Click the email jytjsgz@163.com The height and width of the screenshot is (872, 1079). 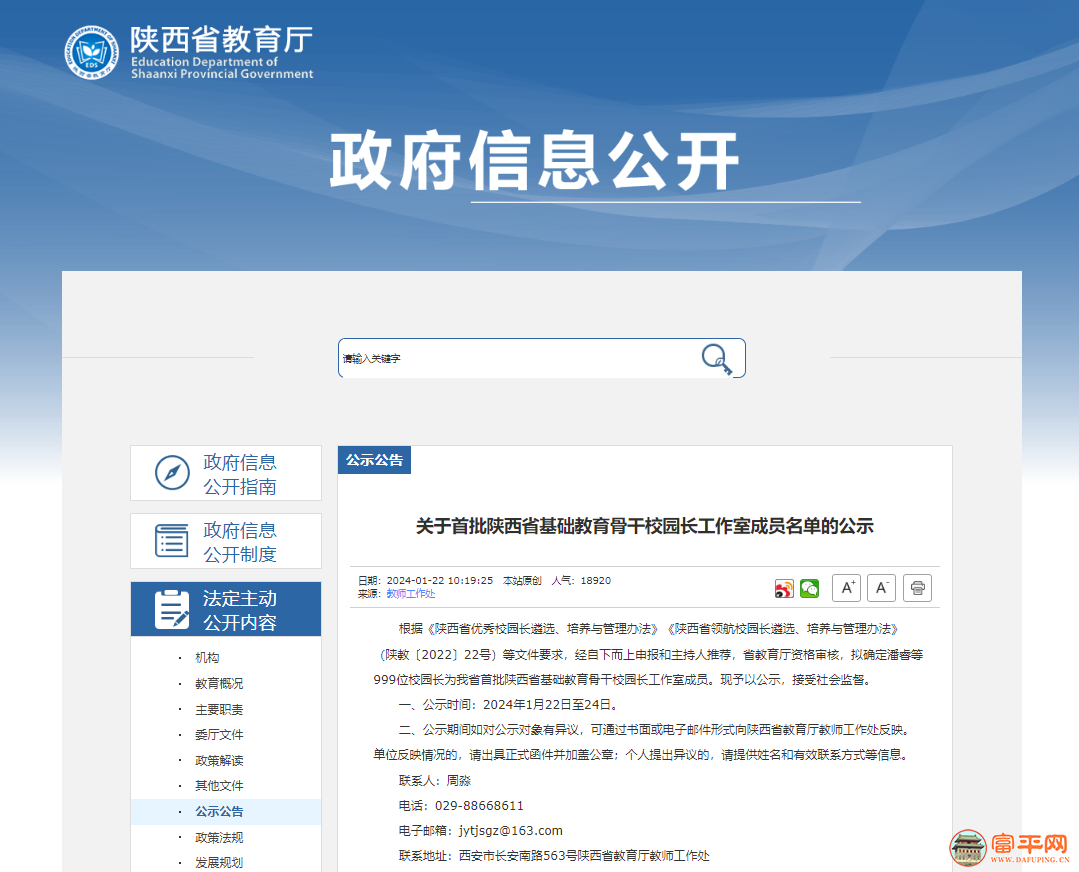(x=511, y=831)
